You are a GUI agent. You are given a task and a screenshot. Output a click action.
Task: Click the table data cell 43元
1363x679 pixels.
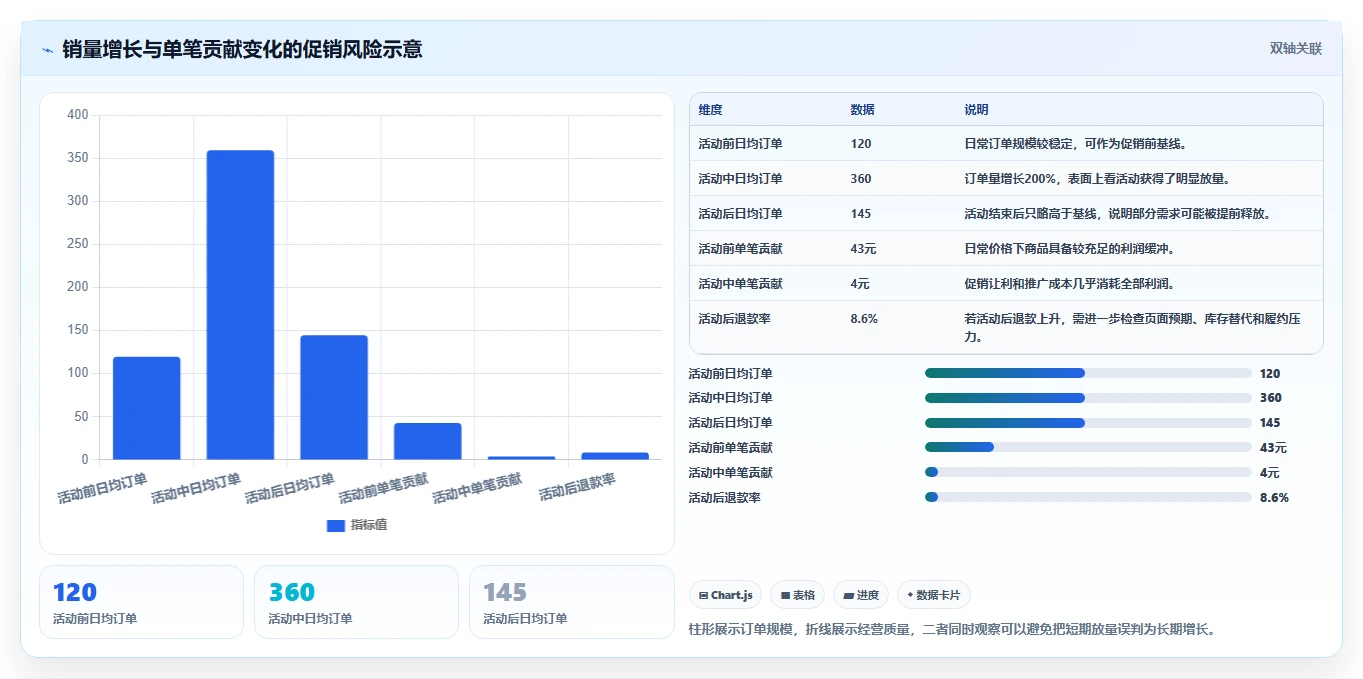click(863, 249)
